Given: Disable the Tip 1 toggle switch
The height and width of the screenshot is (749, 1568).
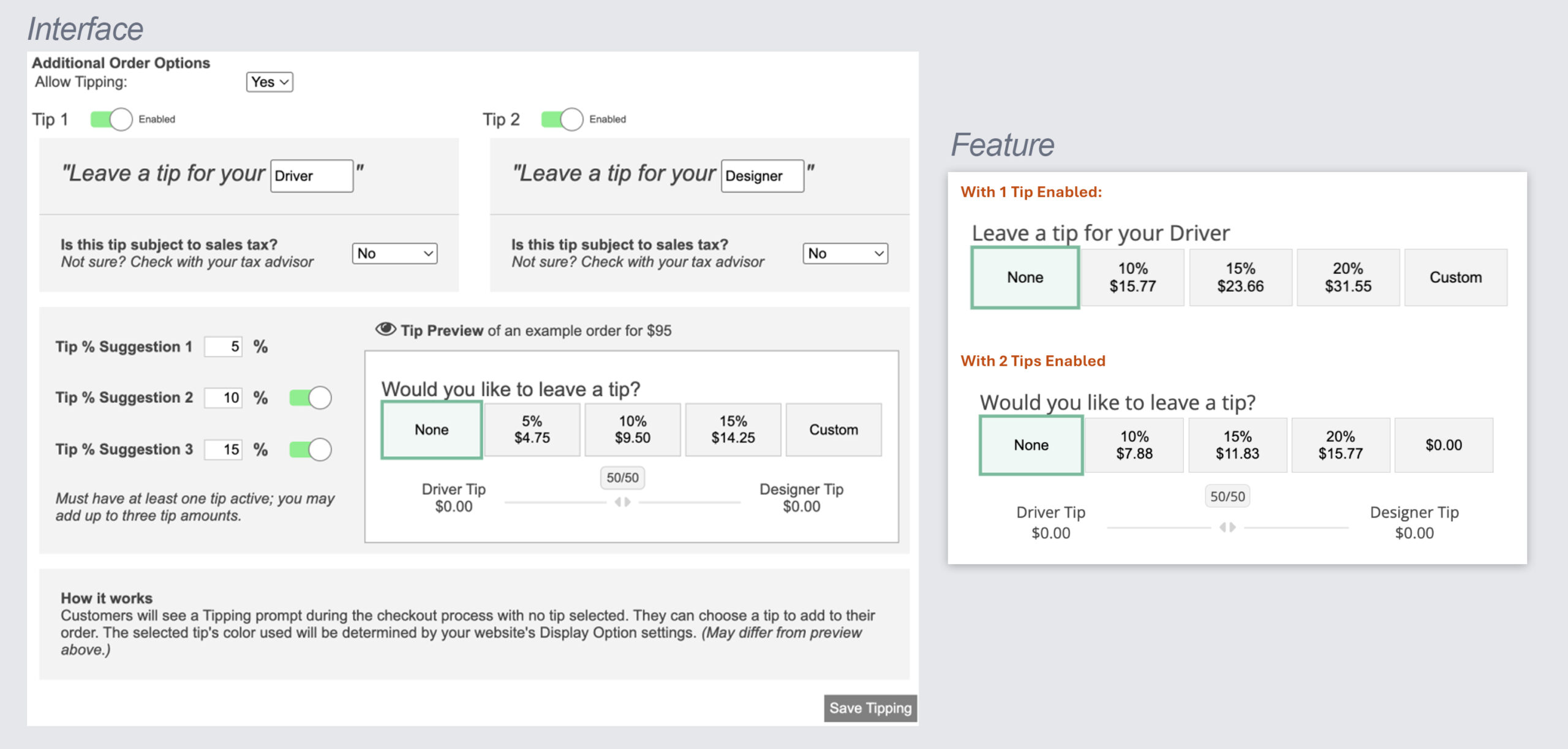Looking at the screenshot, I should coord(111,119).
